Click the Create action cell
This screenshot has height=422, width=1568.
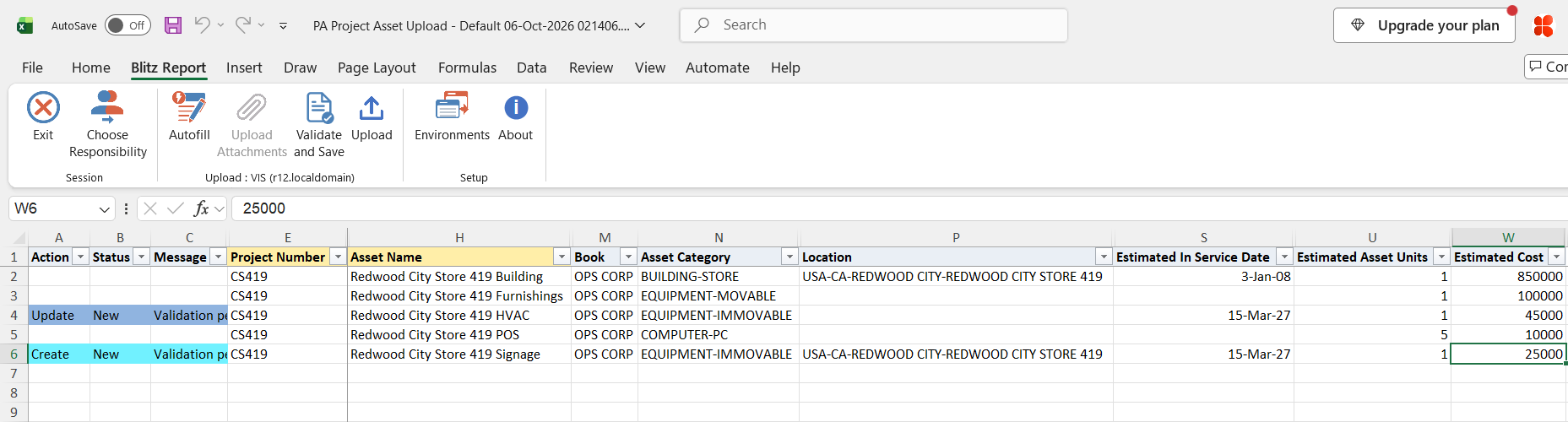tap(59, 354)
